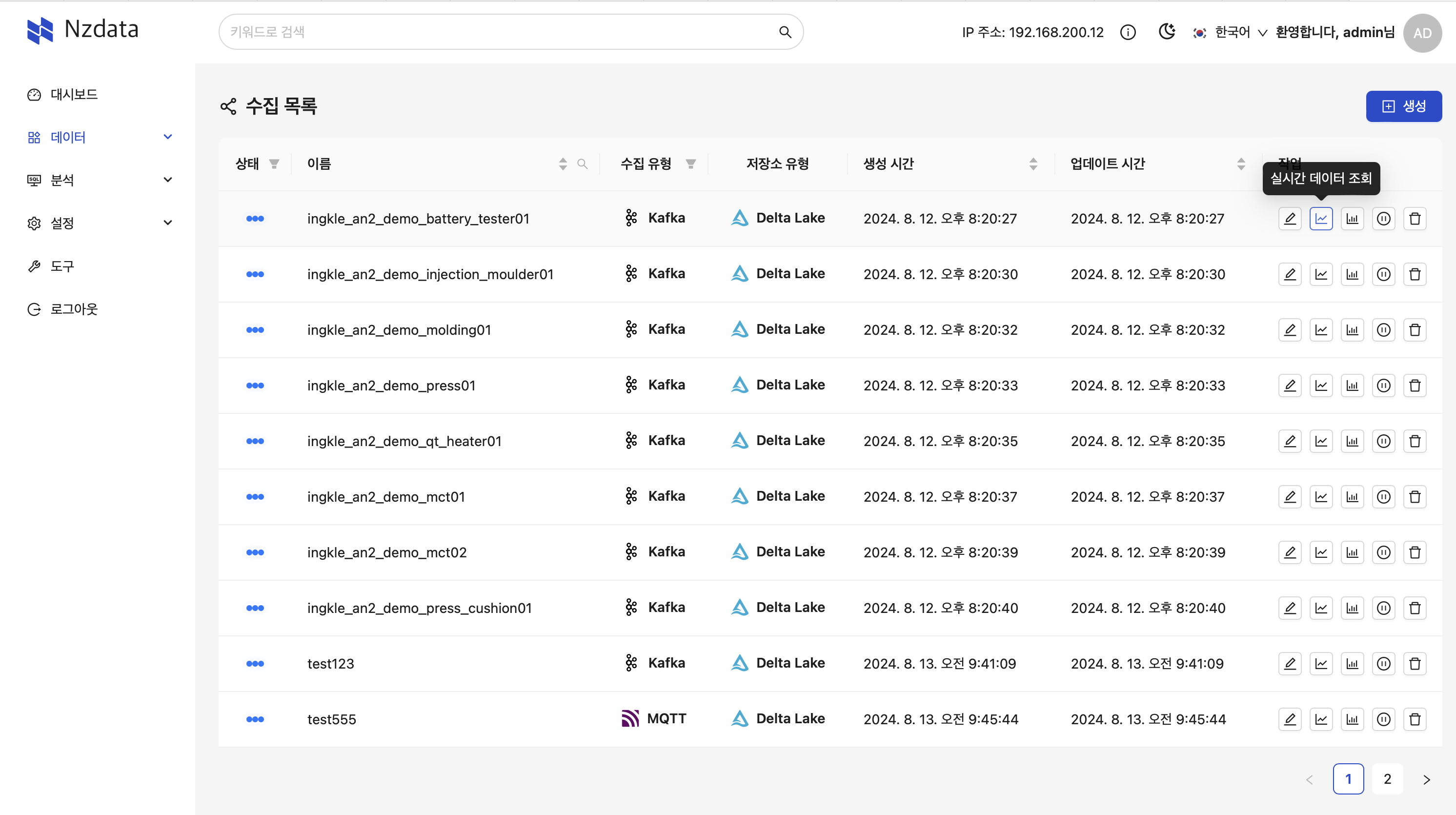The height and width of the screenshot is (815, 1456).
Task: Click status dots for test555 row
Action: point(255,719)
